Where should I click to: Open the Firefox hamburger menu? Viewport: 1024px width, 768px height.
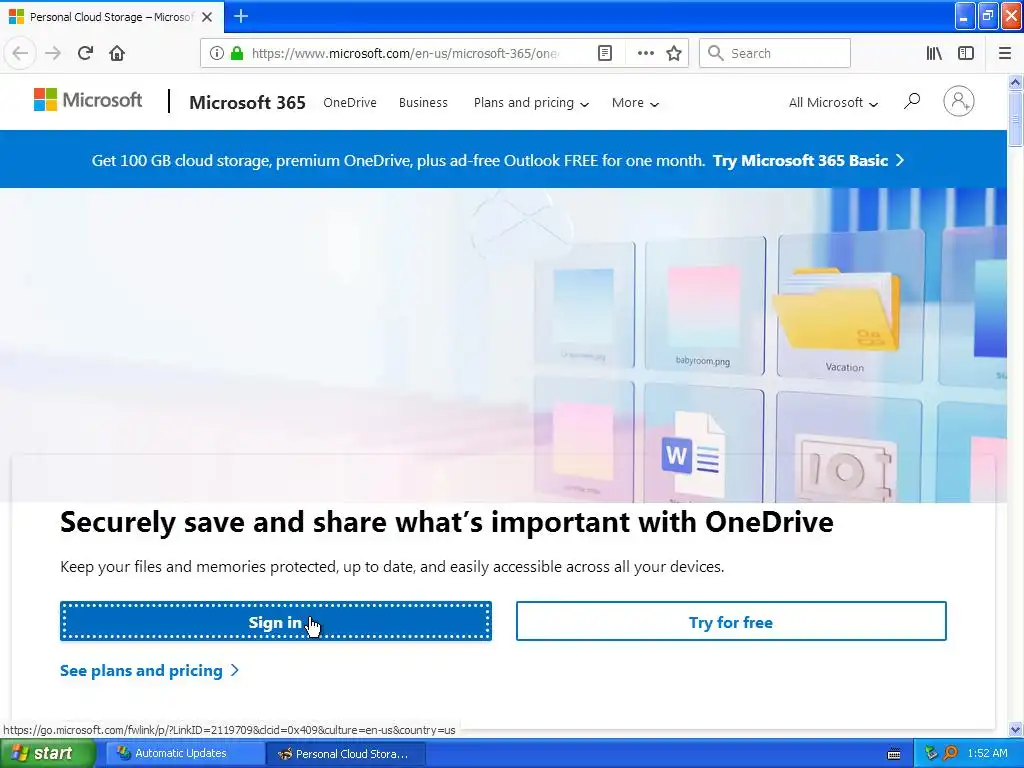point(1004,53)
